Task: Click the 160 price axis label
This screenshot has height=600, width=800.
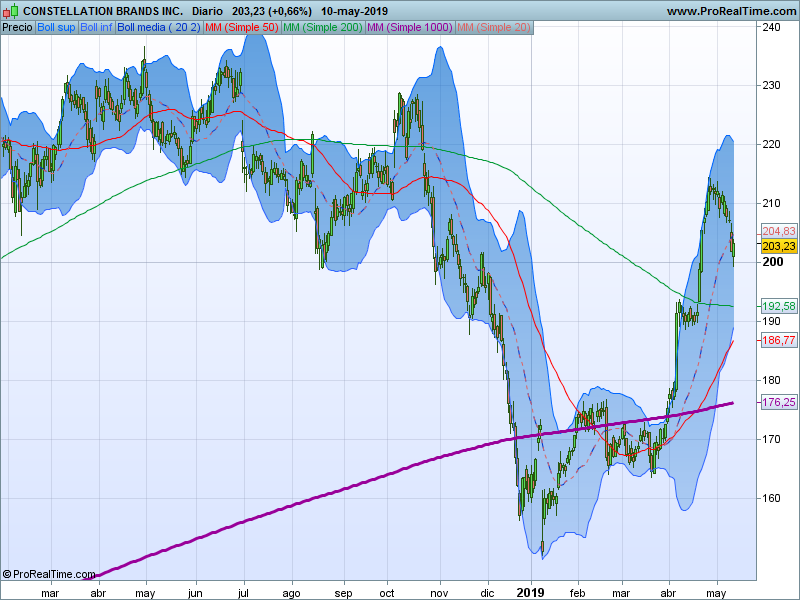Action: [x=771, y=498]
